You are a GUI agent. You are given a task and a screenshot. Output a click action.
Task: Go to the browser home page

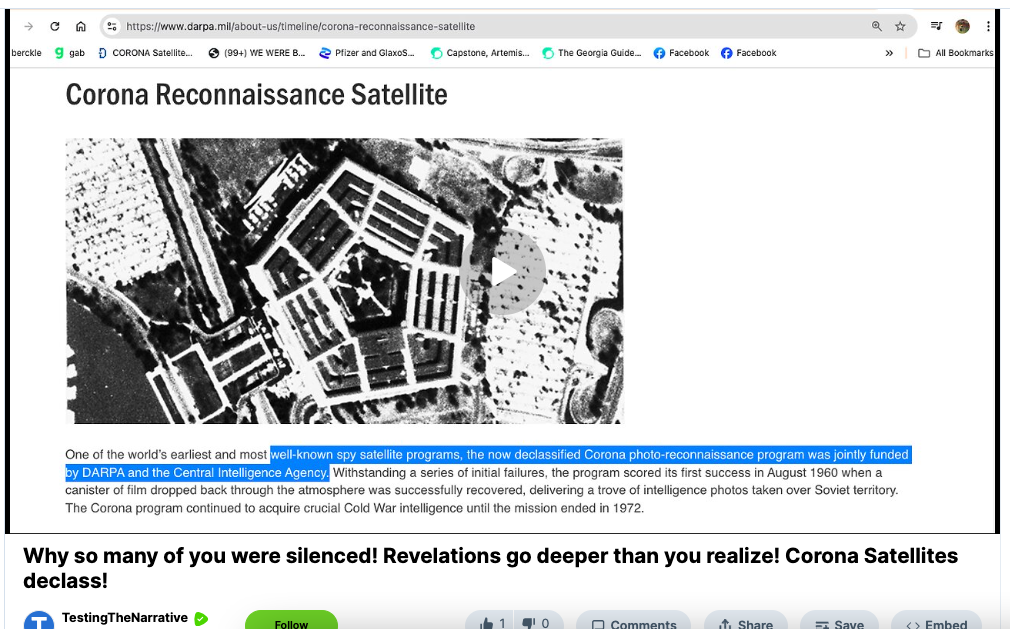click(81, 26)
